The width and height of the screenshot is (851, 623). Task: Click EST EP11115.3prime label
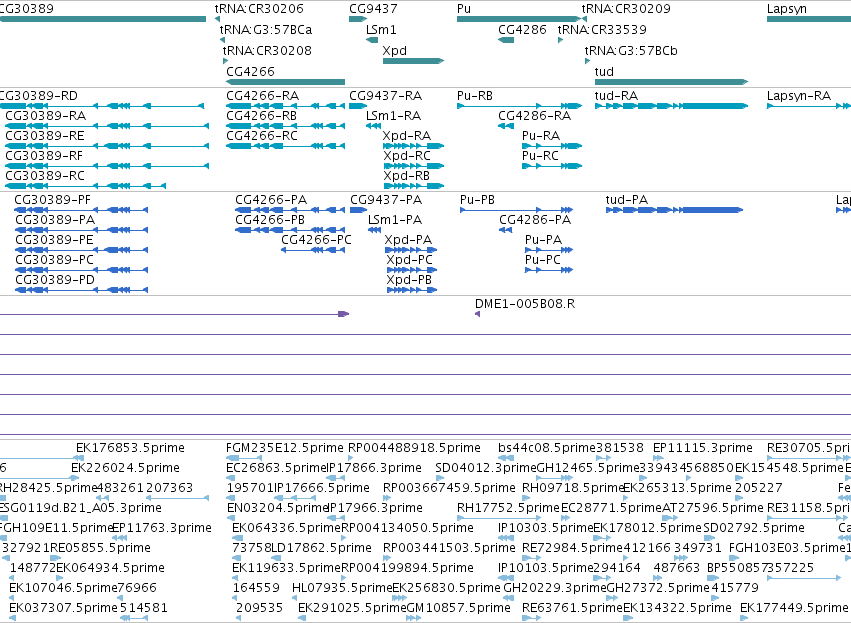(x=703, y=448)
